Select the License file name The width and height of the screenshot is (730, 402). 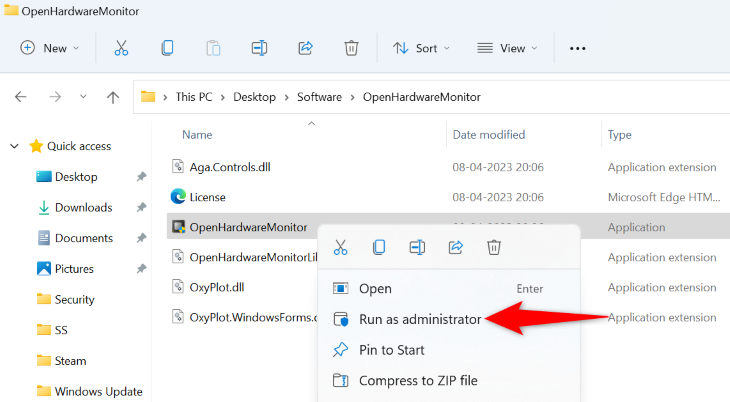pos(207,197)
